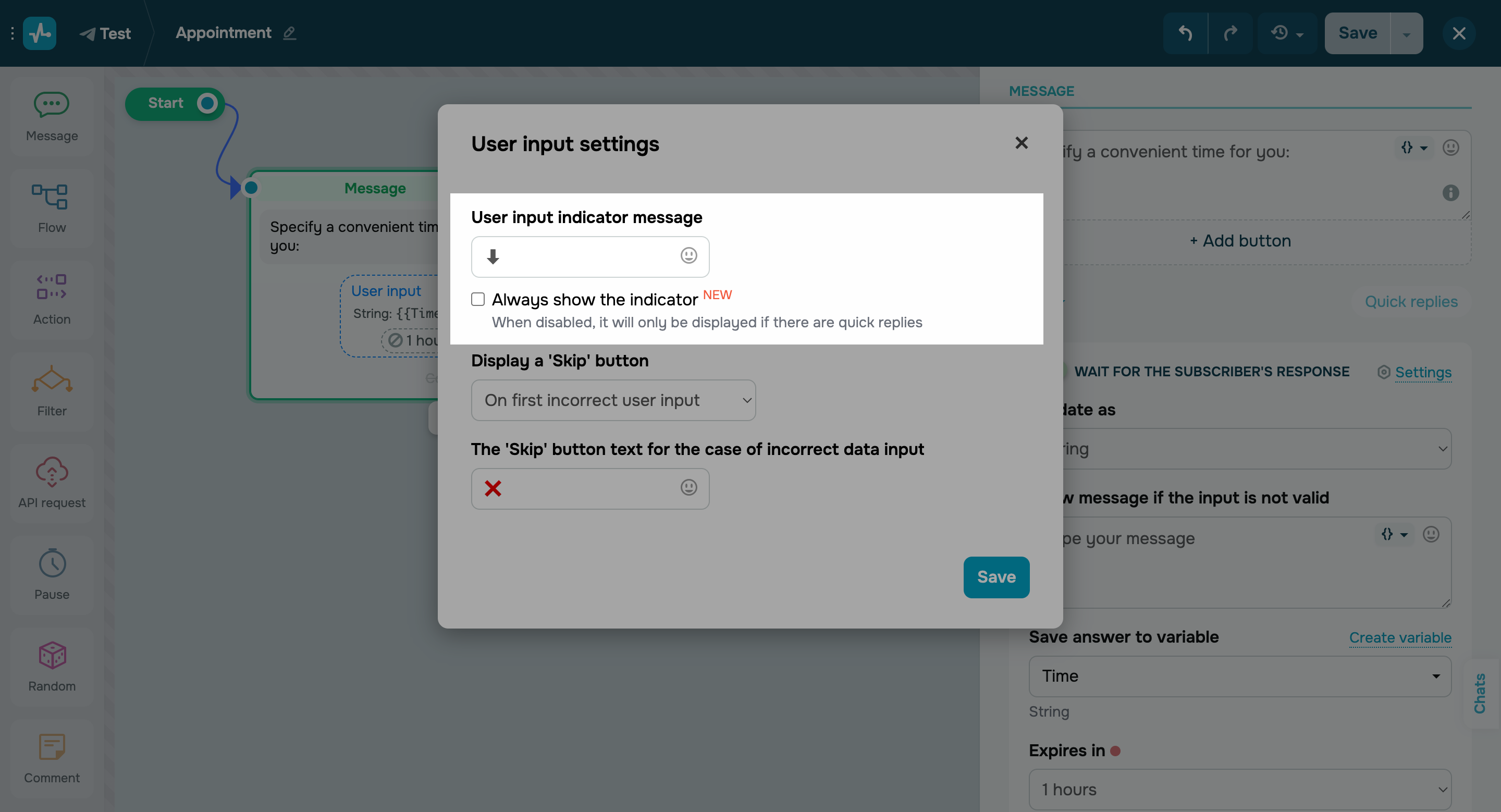Viewport: 1501px width, 812px height.
Task: Select the Pause block tool
Action: click(51, 574)
